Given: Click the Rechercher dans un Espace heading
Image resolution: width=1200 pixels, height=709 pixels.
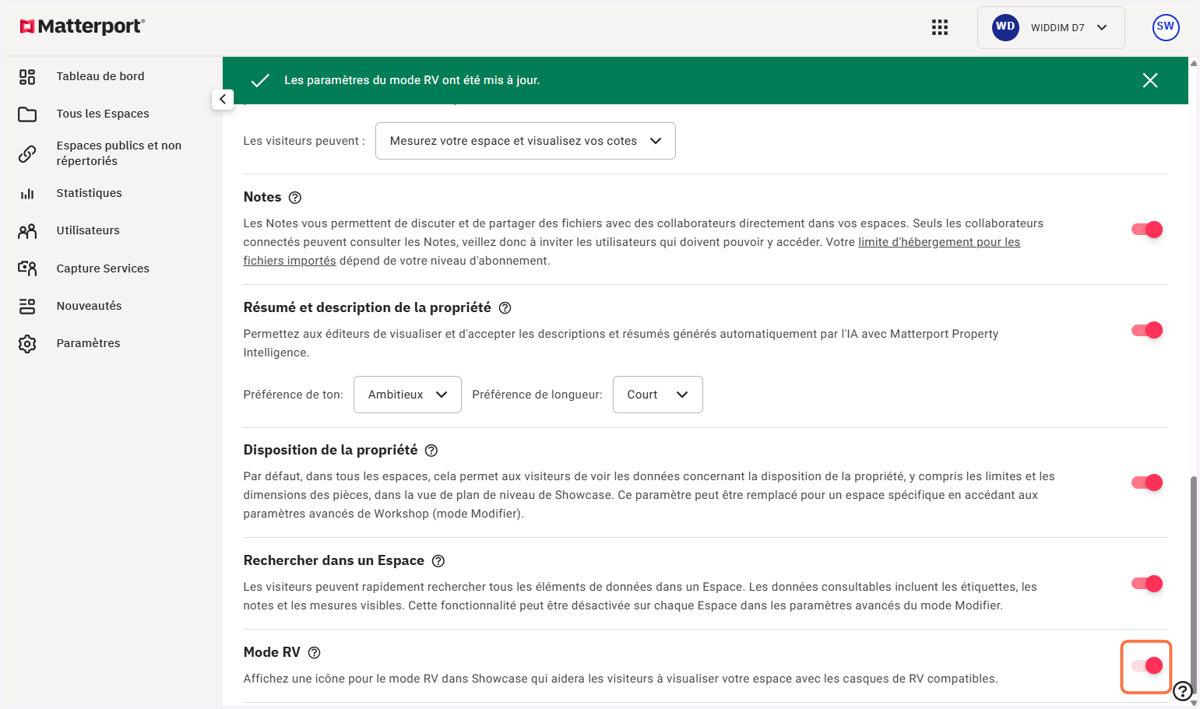Looking at the screenshot, I should click(x=334, y=560).
